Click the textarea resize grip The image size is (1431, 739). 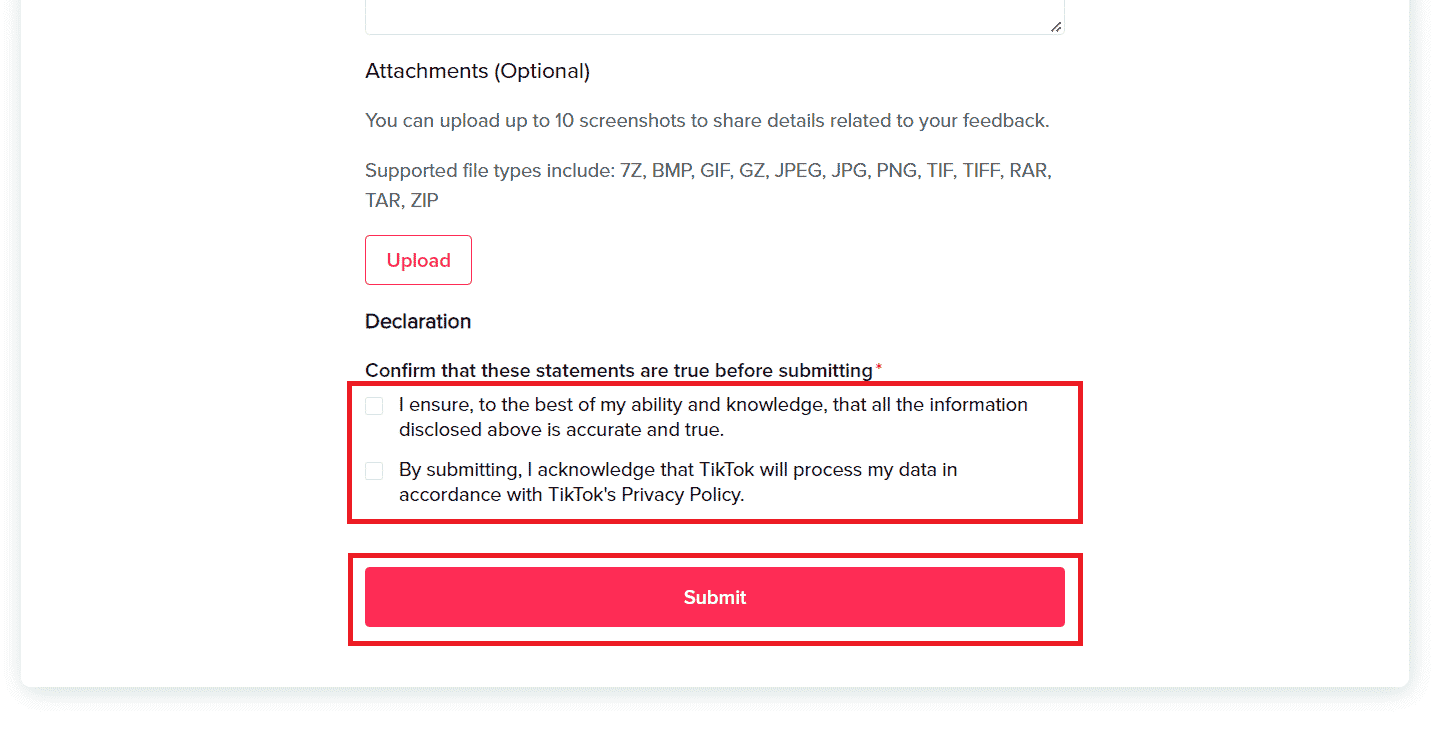point(1056,26)
